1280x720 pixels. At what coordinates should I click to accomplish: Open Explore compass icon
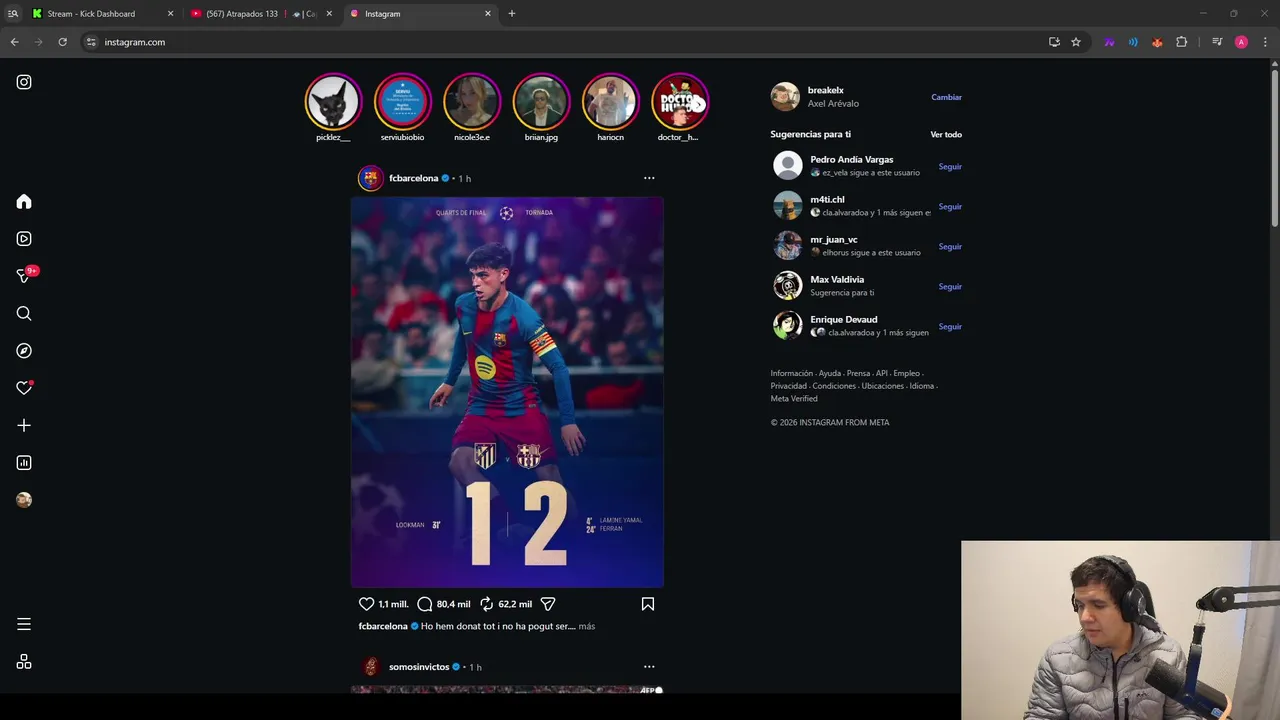24,351
